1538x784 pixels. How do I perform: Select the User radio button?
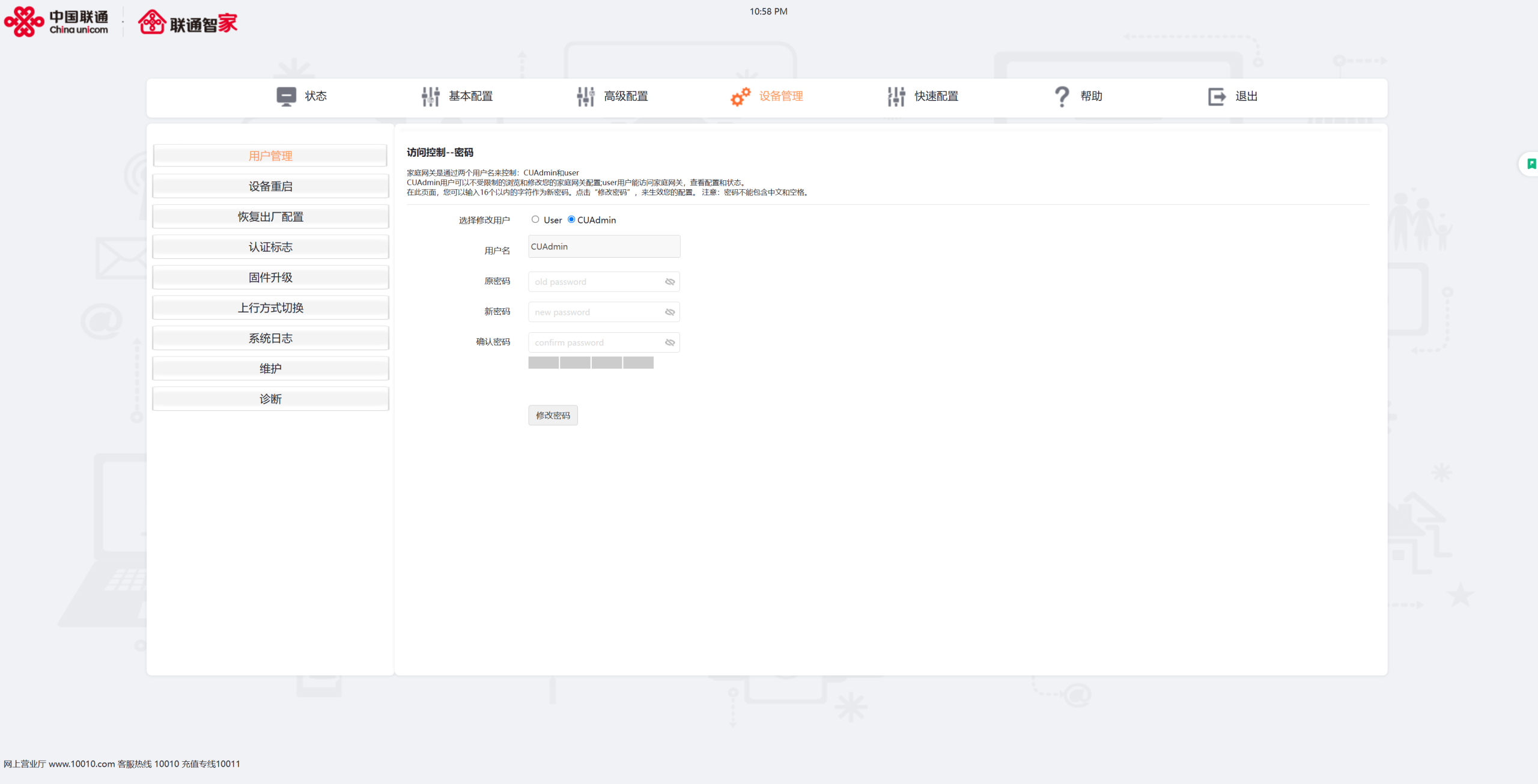(x=535, y=219)
